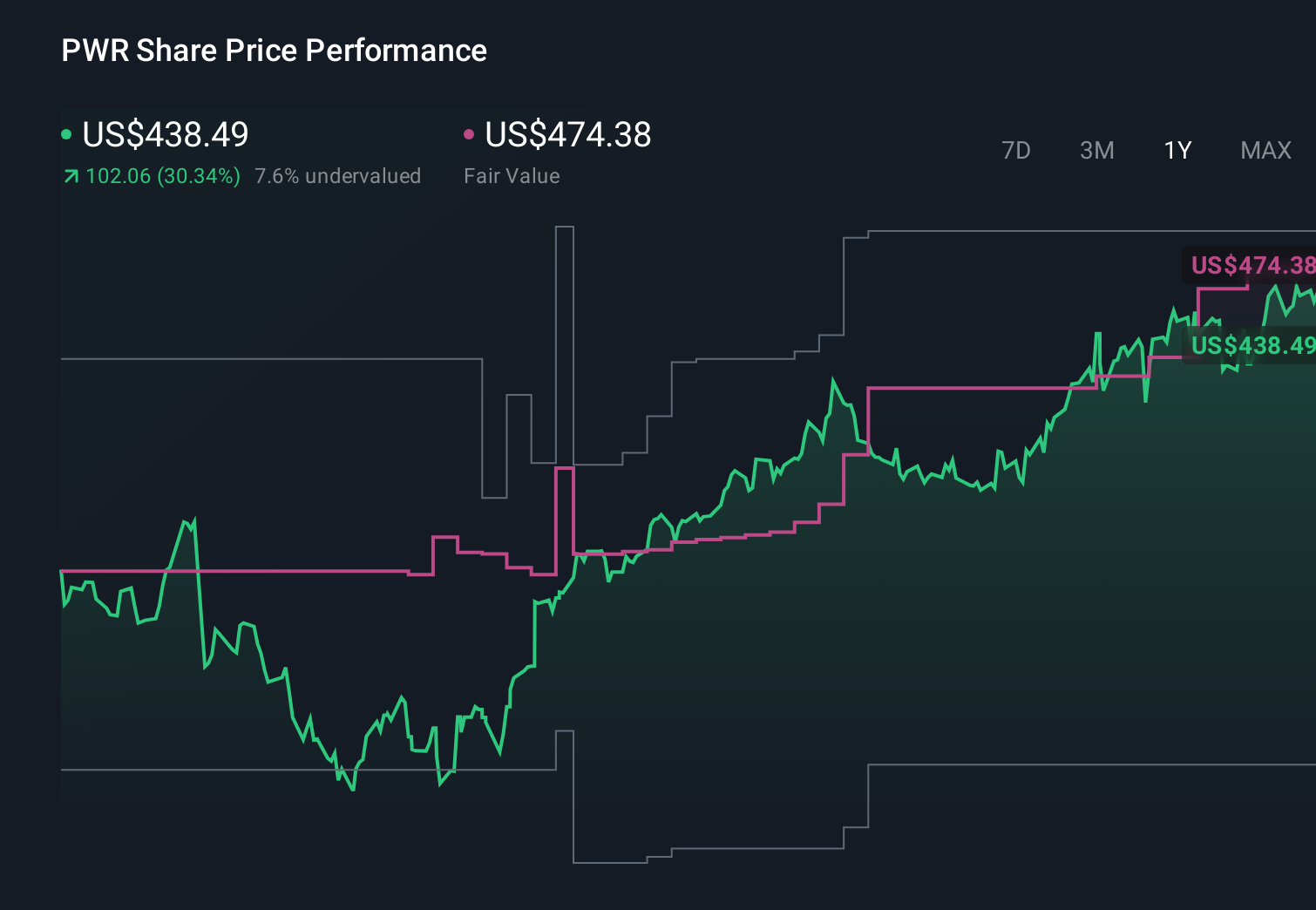Click the Fair Value caption
1316x910 pixels.
point(512,175)
